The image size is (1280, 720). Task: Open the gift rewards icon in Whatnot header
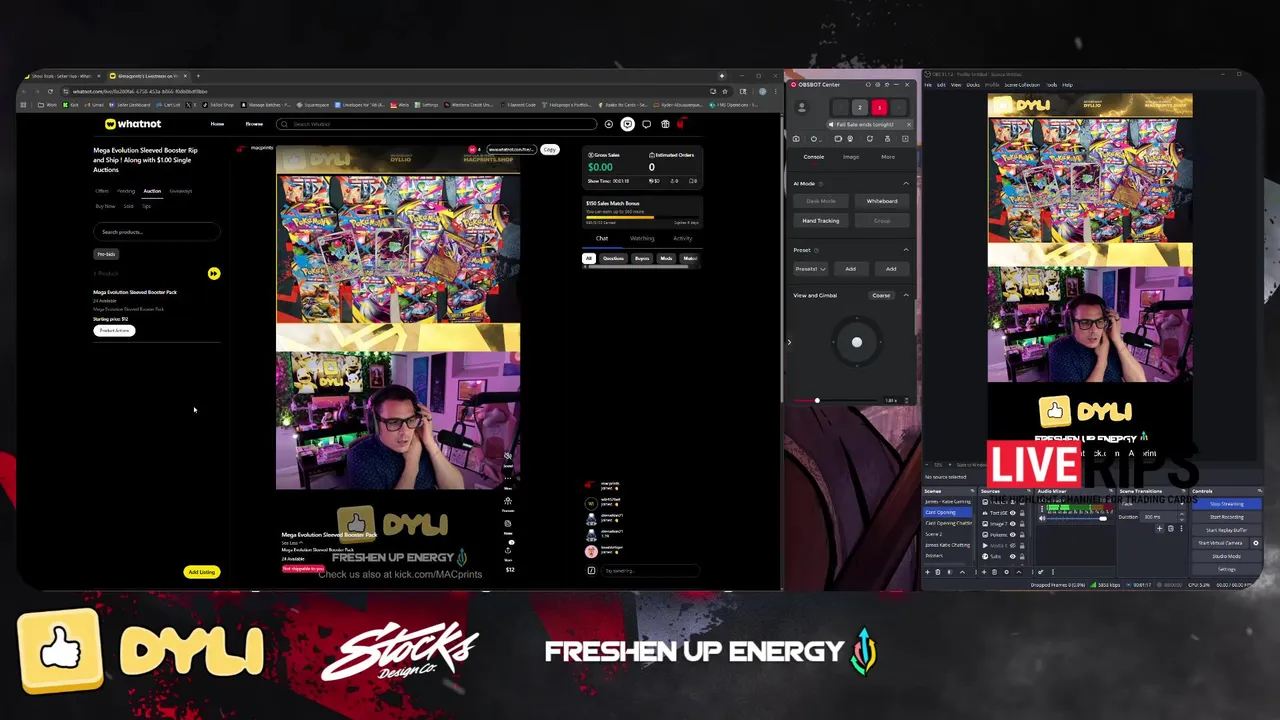pyautogui.click(x=665, y=124)
